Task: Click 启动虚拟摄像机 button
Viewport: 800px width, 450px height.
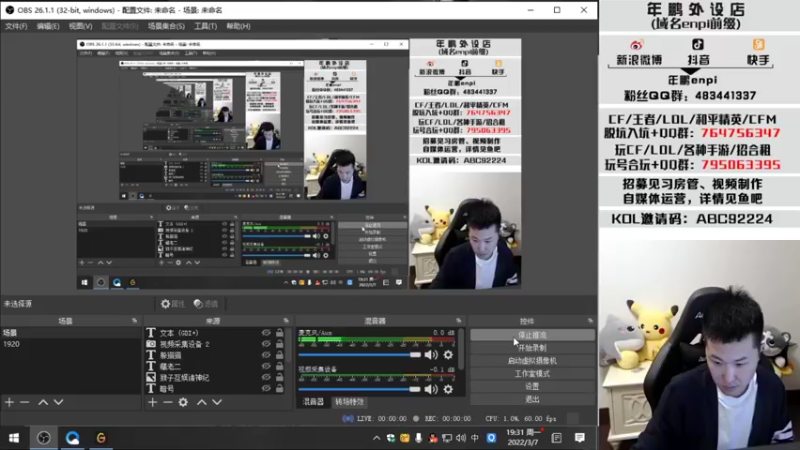Action: 532,361
